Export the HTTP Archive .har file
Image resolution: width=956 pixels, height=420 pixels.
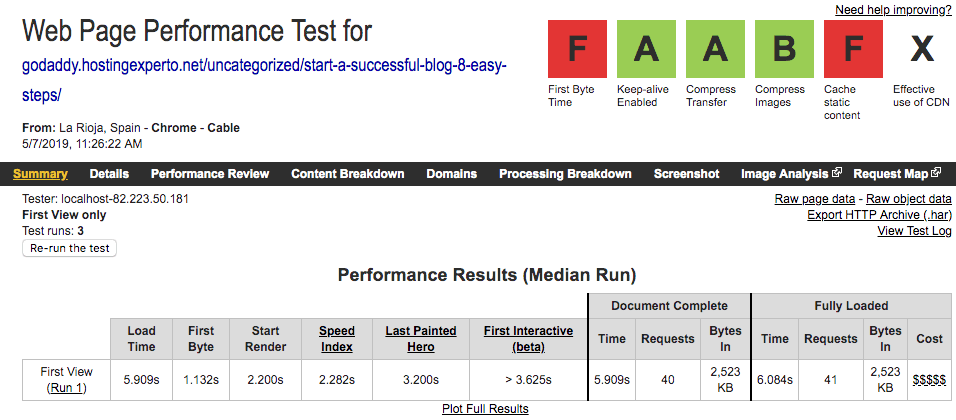879,215
